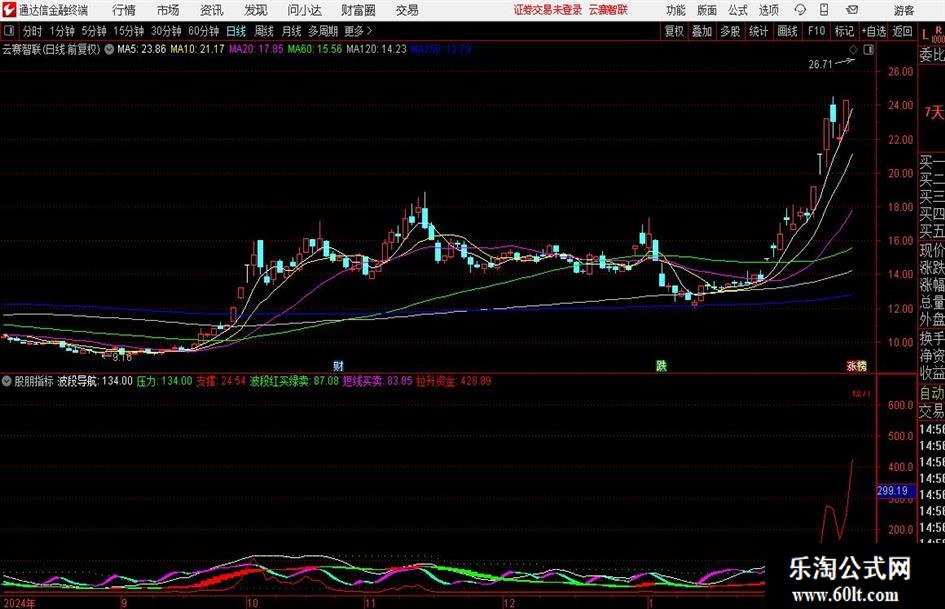Click the MA60: 15.56 indicator label
Image resolution: width=945 pixels, height=609 pixels.
point(315,49)
